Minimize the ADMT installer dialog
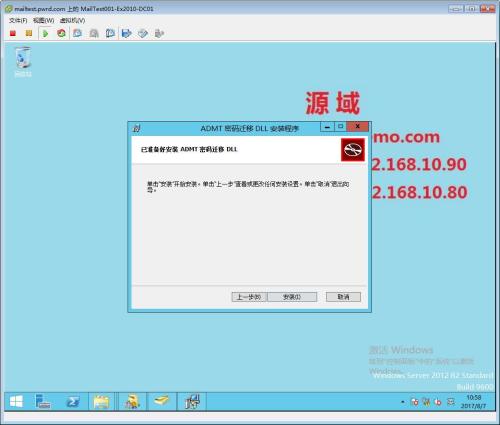Screen dimensions: 500x425 [x=327, y=127]
